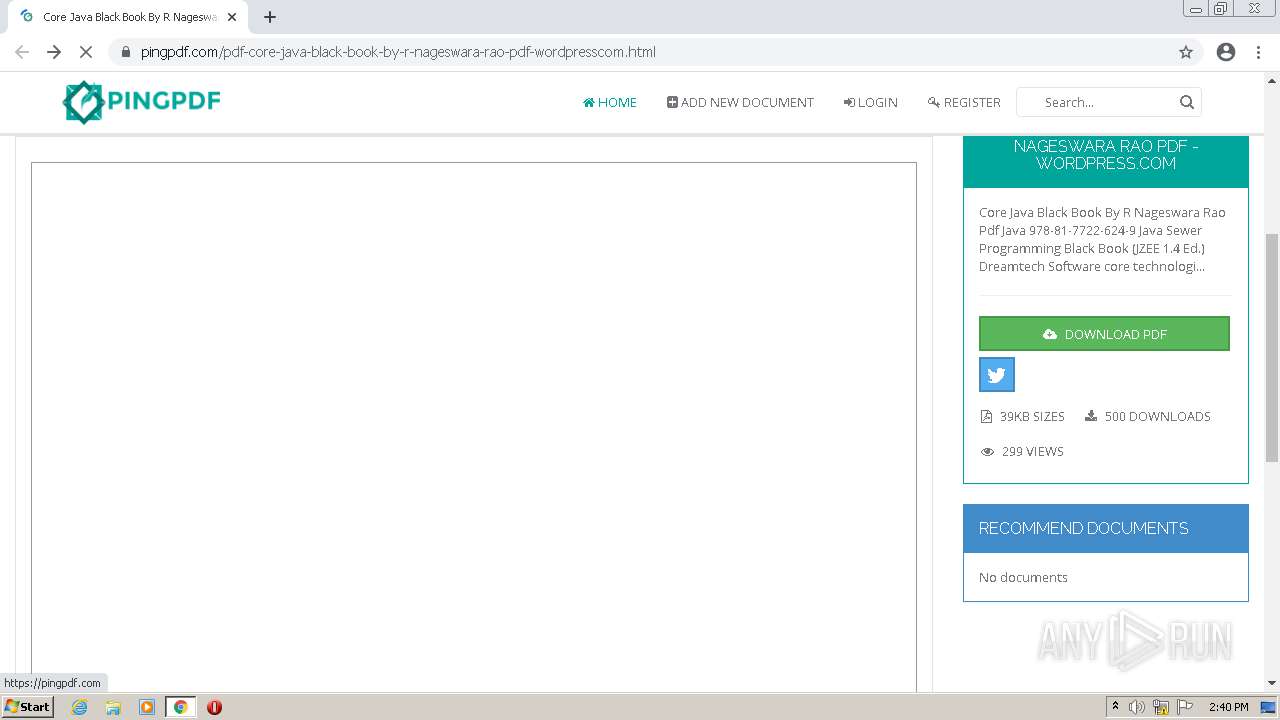Viewport: 1280px width, 720px height.
Task: Click the browser Back arrow
Action: coord(22,52)
